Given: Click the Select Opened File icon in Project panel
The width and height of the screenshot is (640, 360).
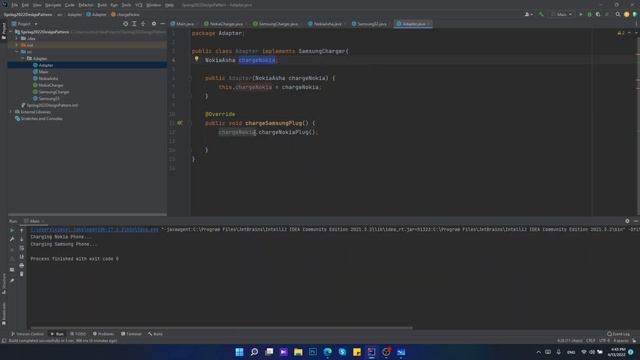Looking at the screenshot, I should (x=125, y=24).
